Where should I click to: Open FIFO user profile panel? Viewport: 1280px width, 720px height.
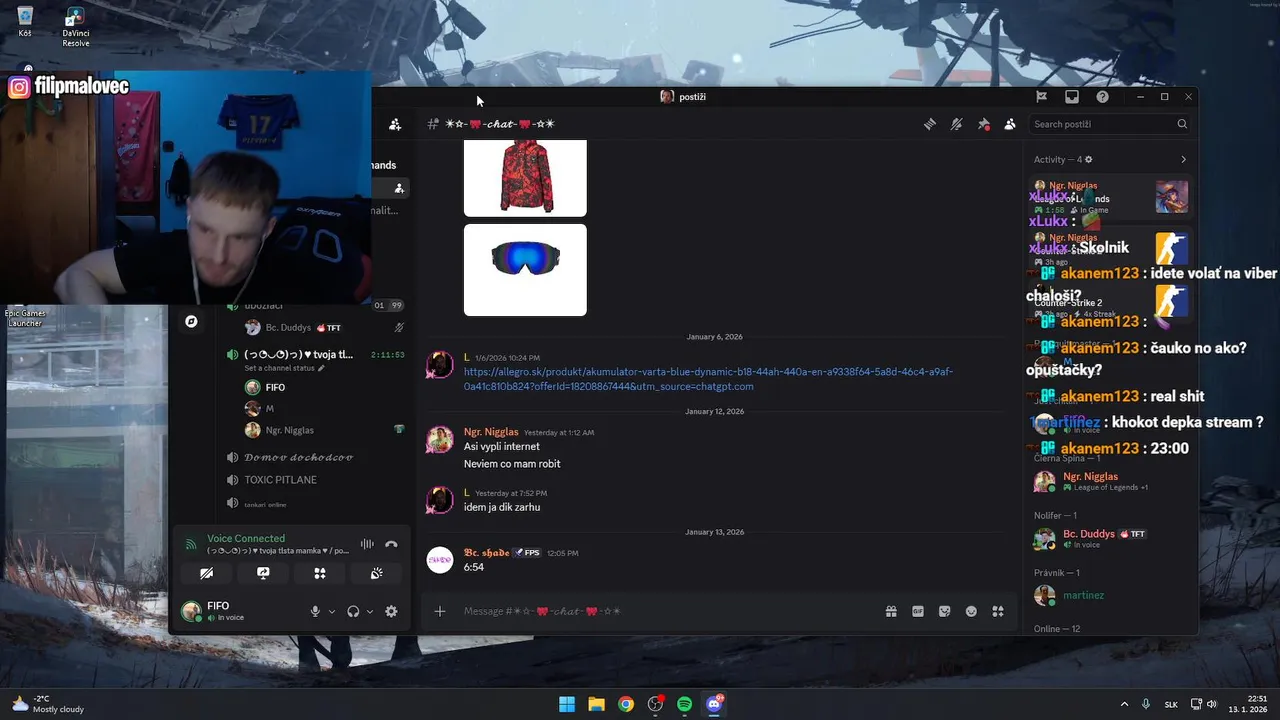[240, 611]
